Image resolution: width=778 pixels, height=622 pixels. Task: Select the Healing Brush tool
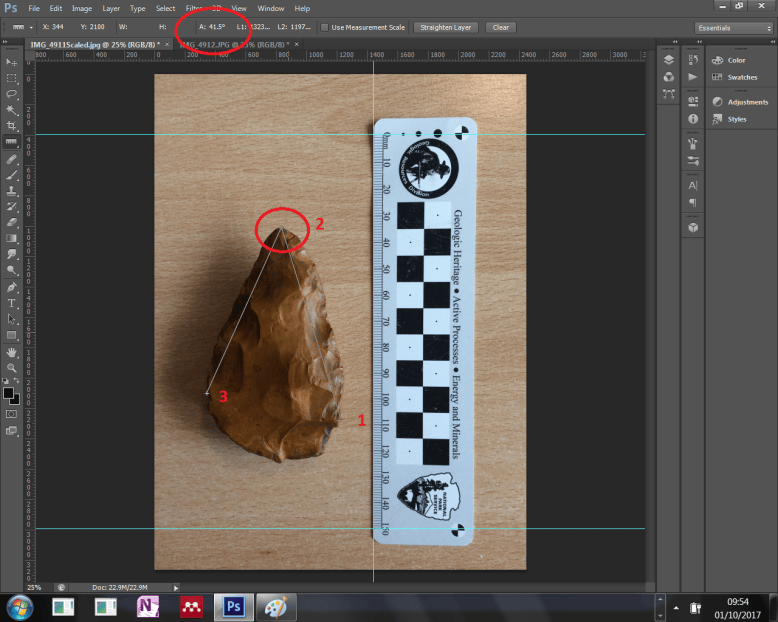pos(11,159)
